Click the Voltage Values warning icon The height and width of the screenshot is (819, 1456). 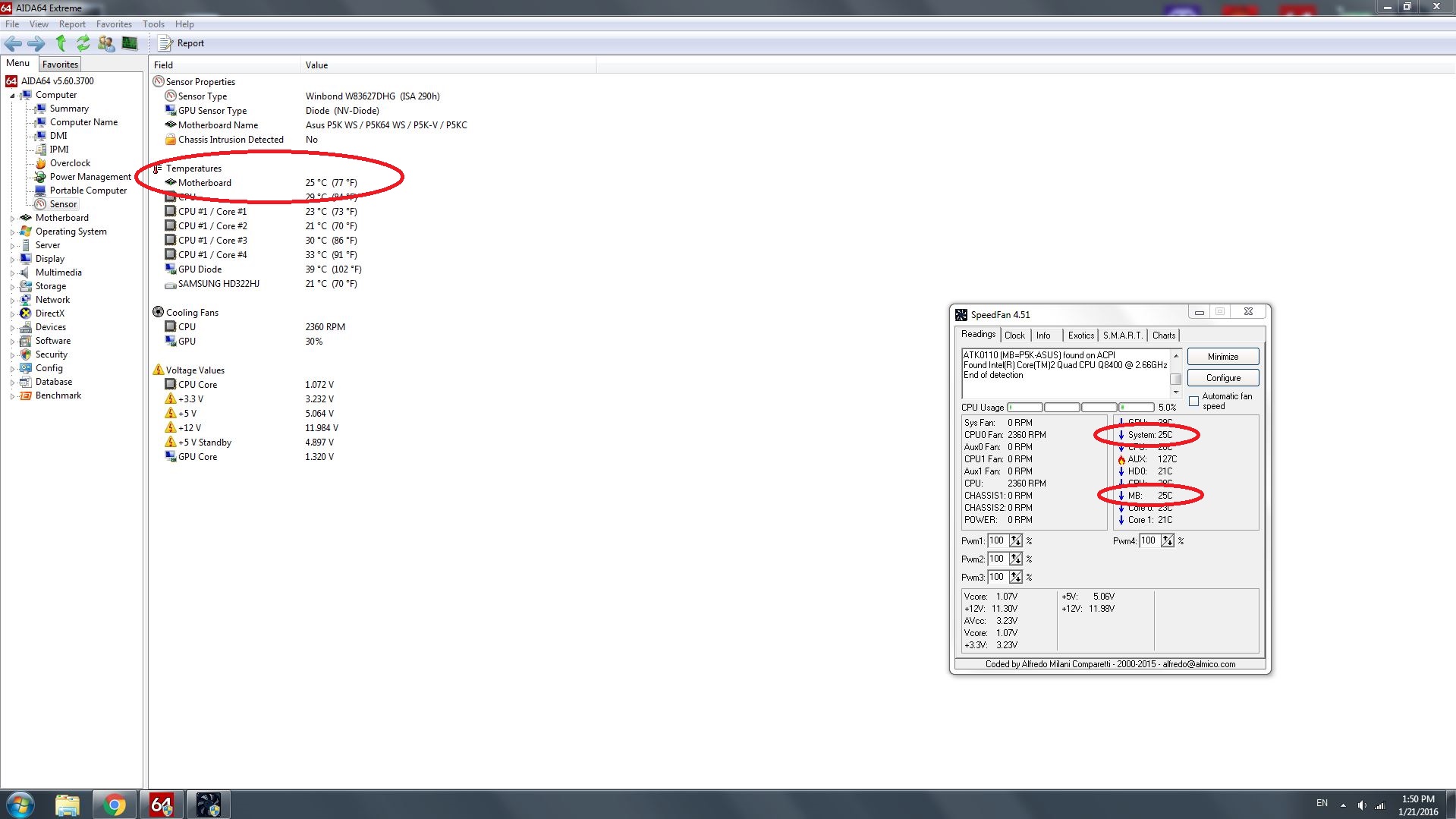click(159, 370)
